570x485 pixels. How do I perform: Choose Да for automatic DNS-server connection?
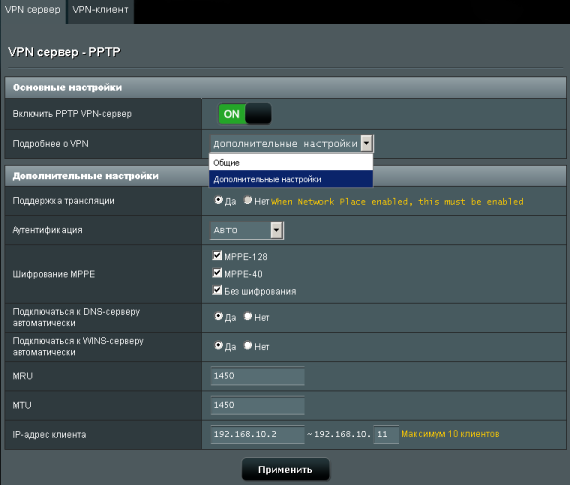click(x=218, y=316)
